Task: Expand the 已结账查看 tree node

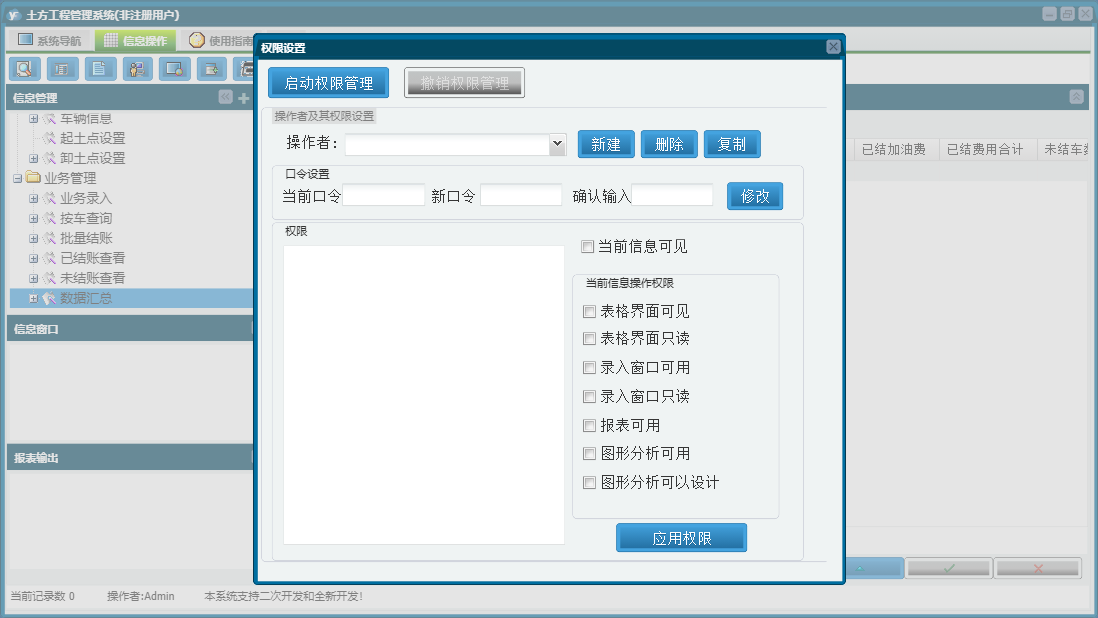Action: tap(33, 259)
